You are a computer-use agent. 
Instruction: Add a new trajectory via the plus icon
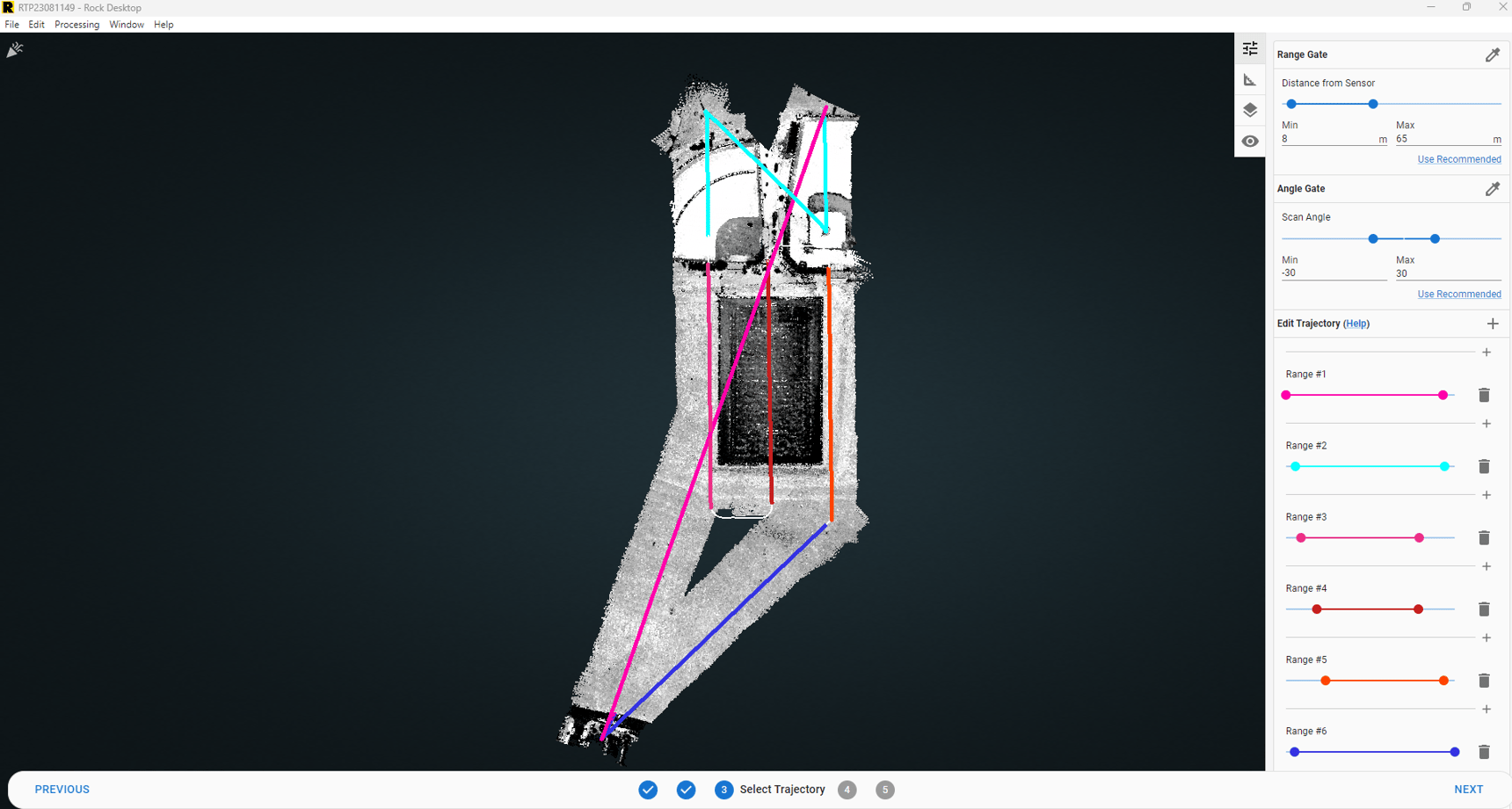(1493, 324)
